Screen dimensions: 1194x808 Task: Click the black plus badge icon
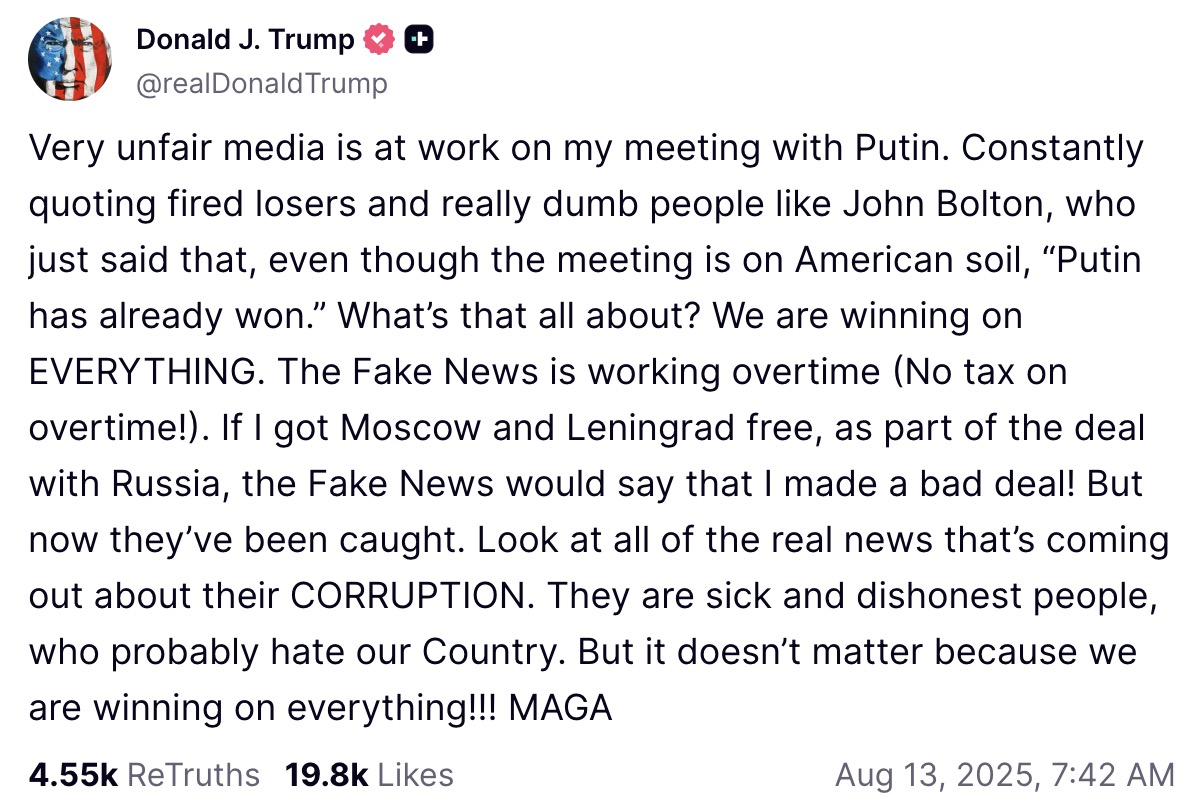(419, 40)
